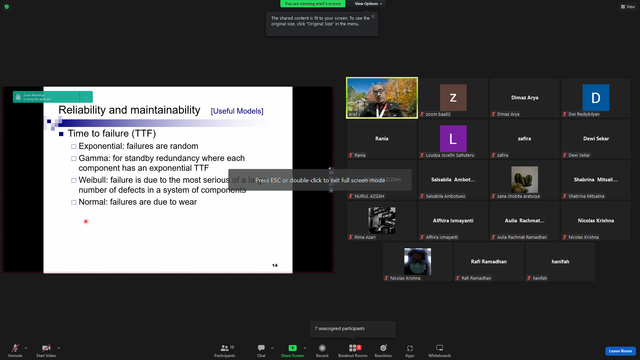Viewport: 640px width, 360px height.
Task: Click the muted mic icon on hanifah's tile
Action: coord(529,278)
